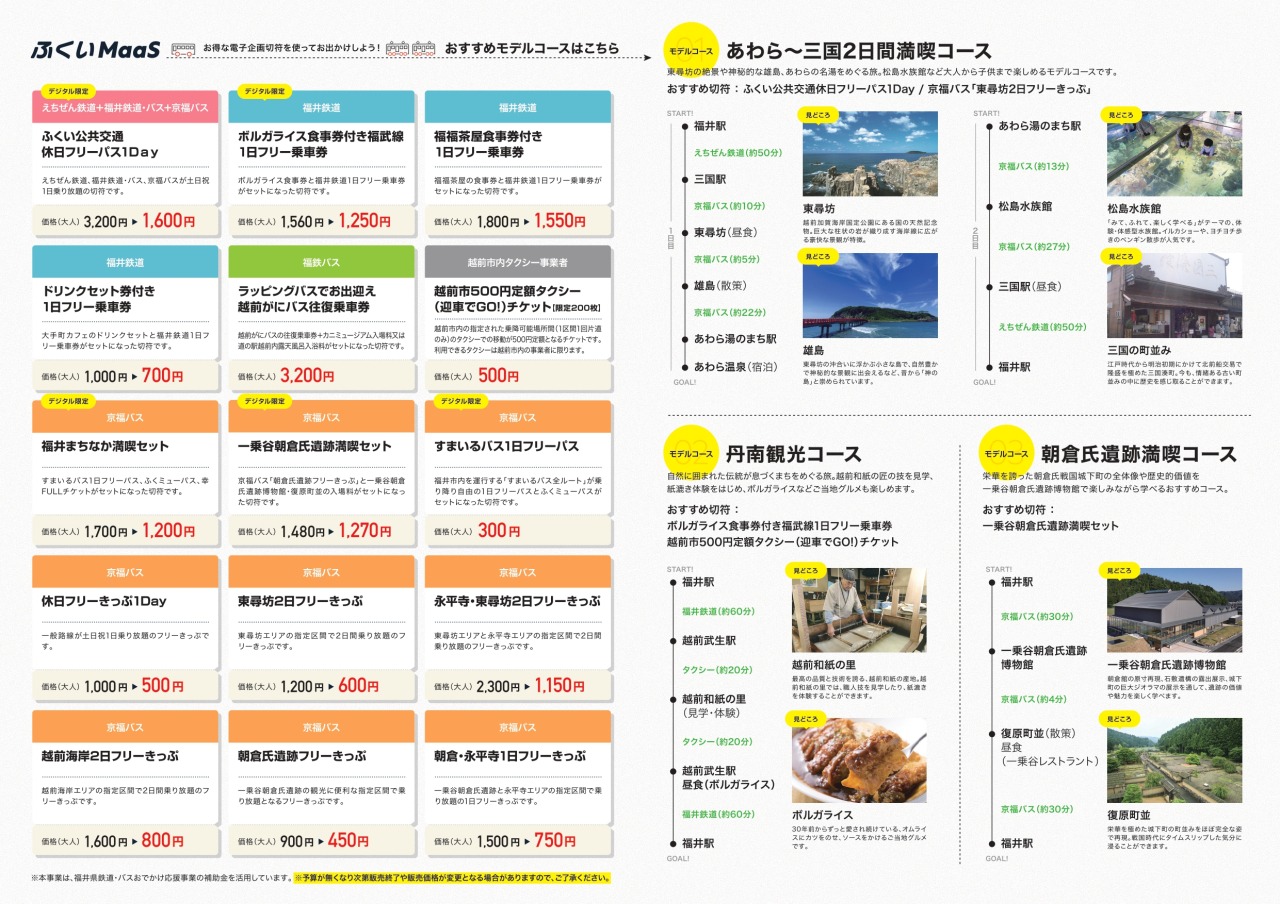Click 見どころ tag above ボルガライス photo
The height and width of the screenshot is (904, 1280).
pos(806,719)
